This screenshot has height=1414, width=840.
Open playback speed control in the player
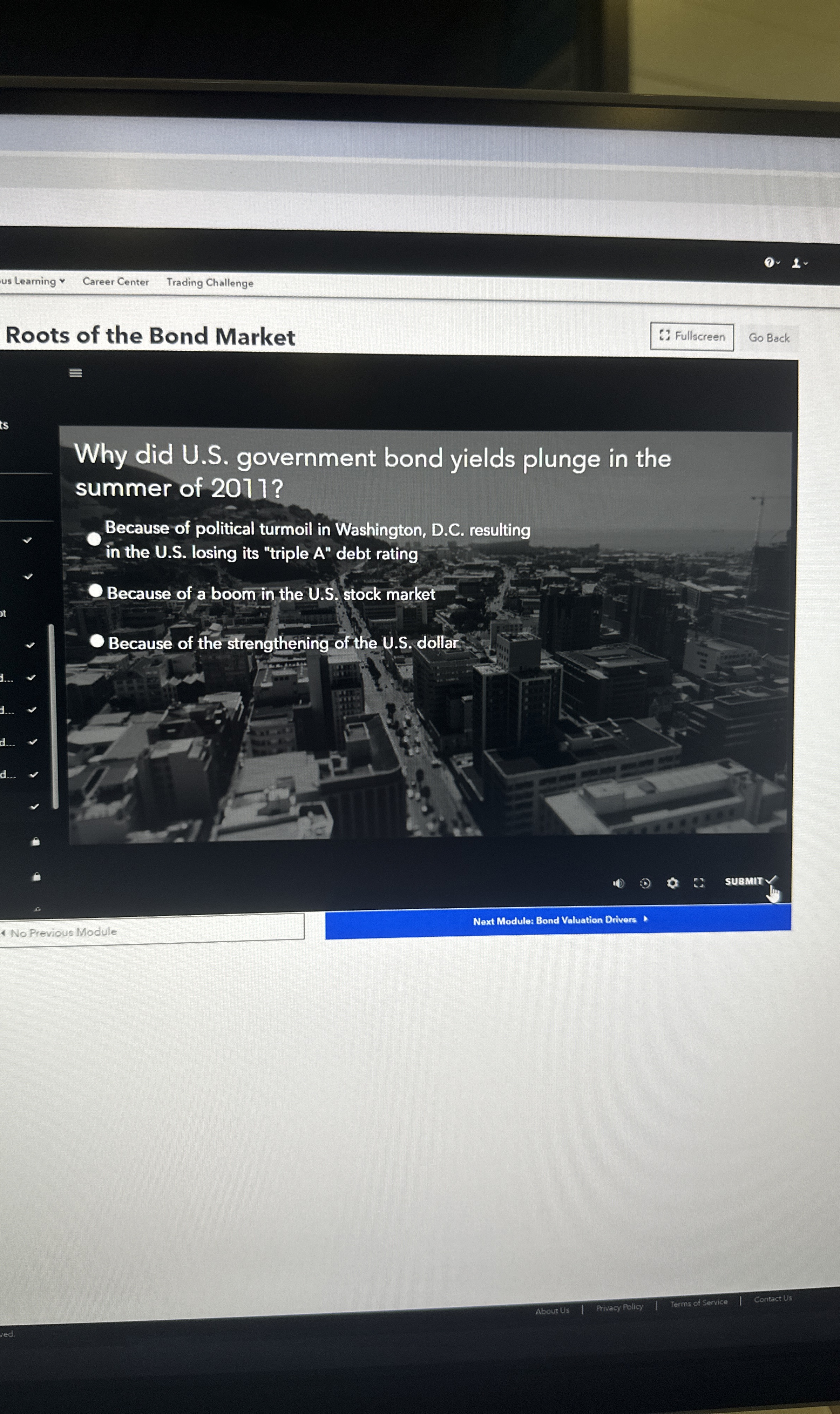pyautogui.click(x=645, y=883)
